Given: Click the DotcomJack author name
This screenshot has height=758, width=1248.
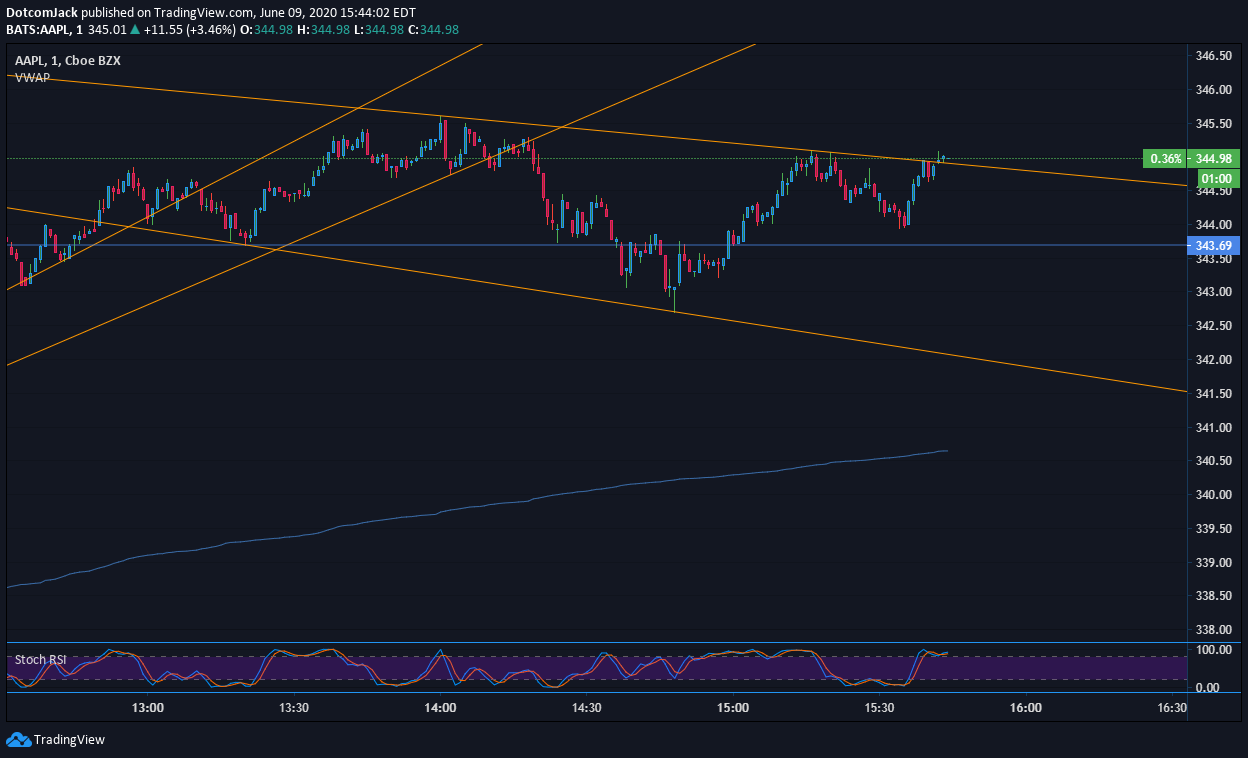Looking at the screenshot, I should click(x=42, y=13).
